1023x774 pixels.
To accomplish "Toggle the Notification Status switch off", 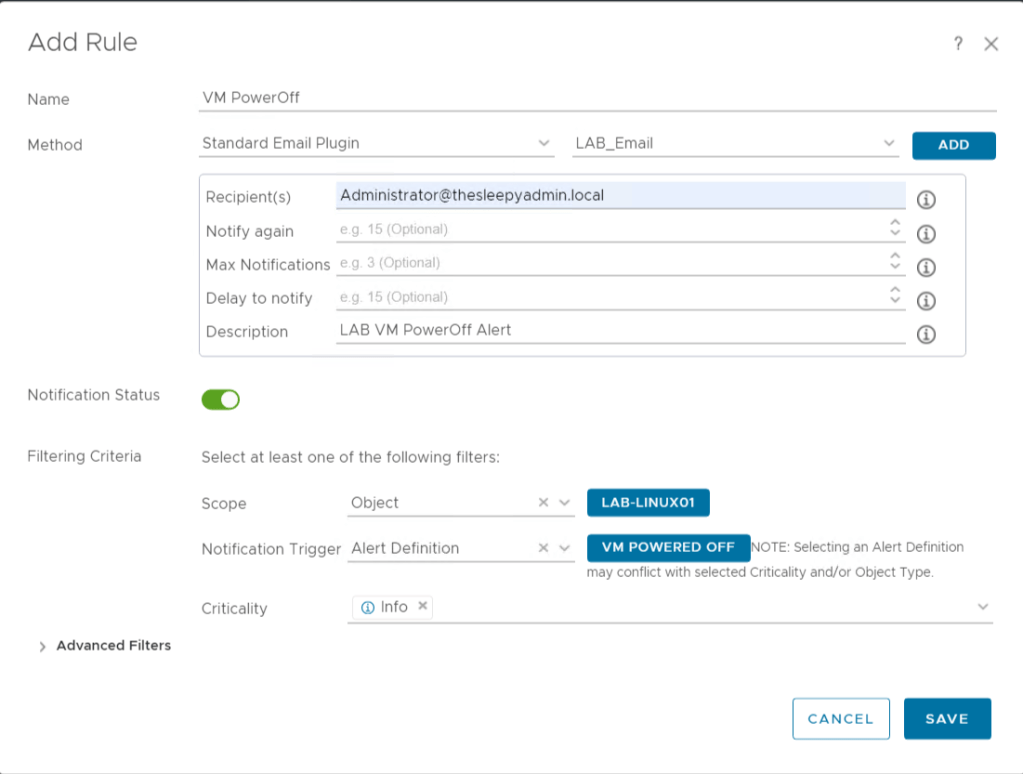I will 221,400.
